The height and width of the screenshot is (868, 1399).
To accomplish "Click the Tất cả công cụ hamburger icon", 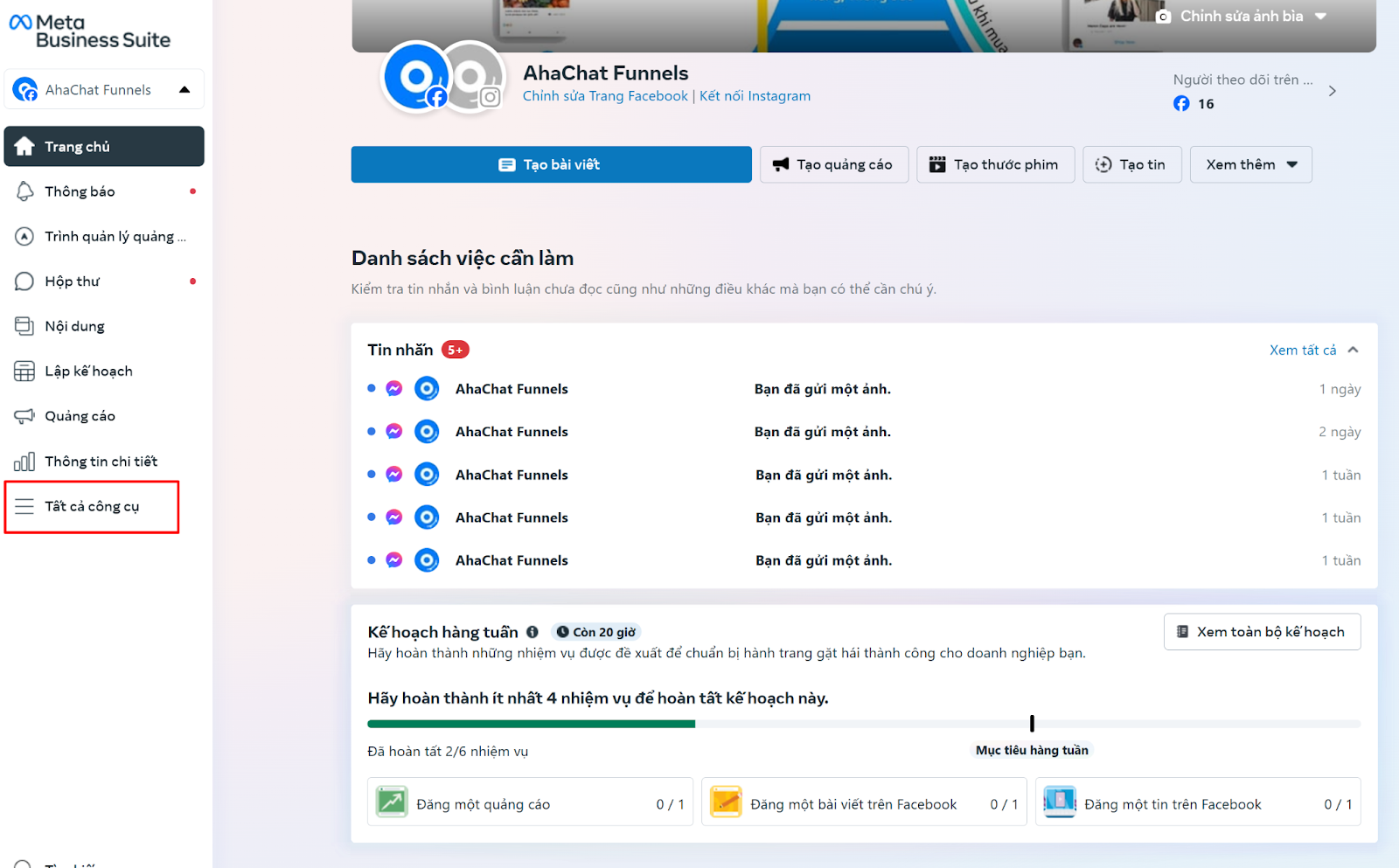I will 24,506.
